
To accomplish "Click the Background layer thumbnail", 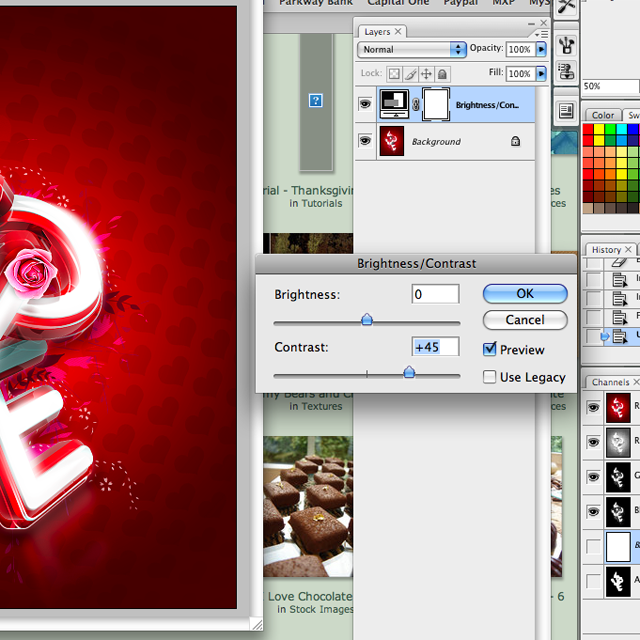I will coord(391,141).
